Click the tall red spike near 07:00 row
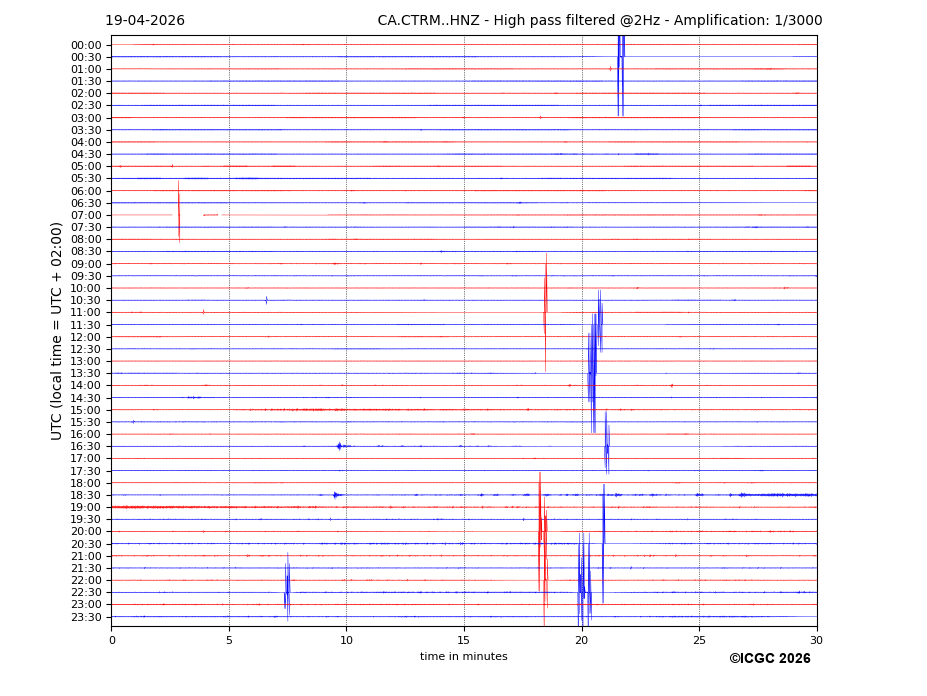The image size is (927, 696). [x=179, y=212]
